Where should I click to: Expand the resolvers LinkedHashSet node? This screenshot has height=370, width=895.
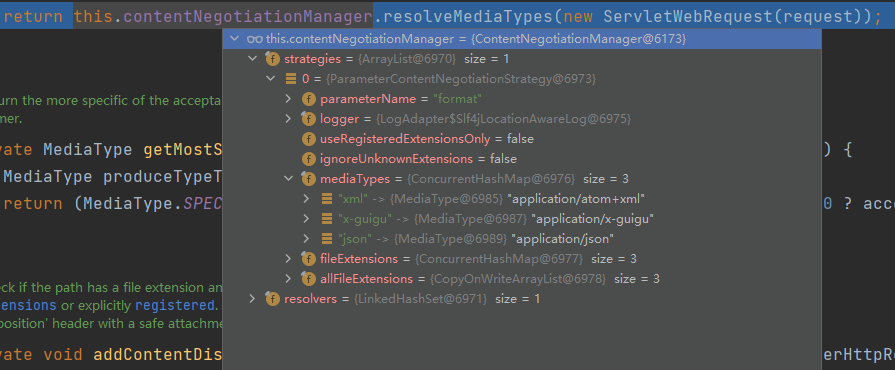[x=252, y=299]
